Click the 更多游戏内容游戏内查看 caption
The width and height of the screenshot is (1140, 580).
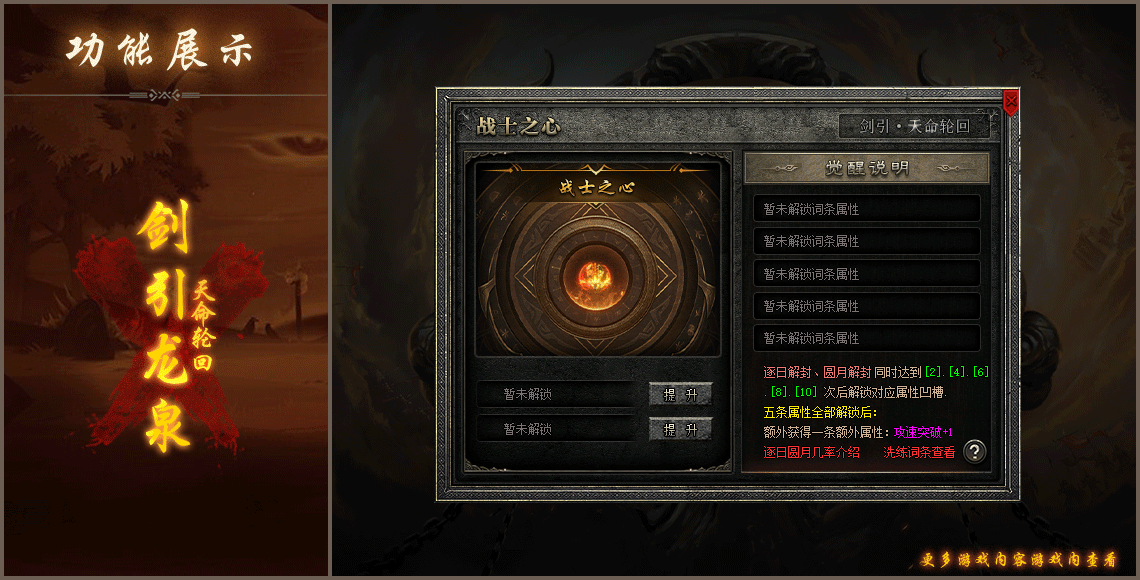point(1018,560)
